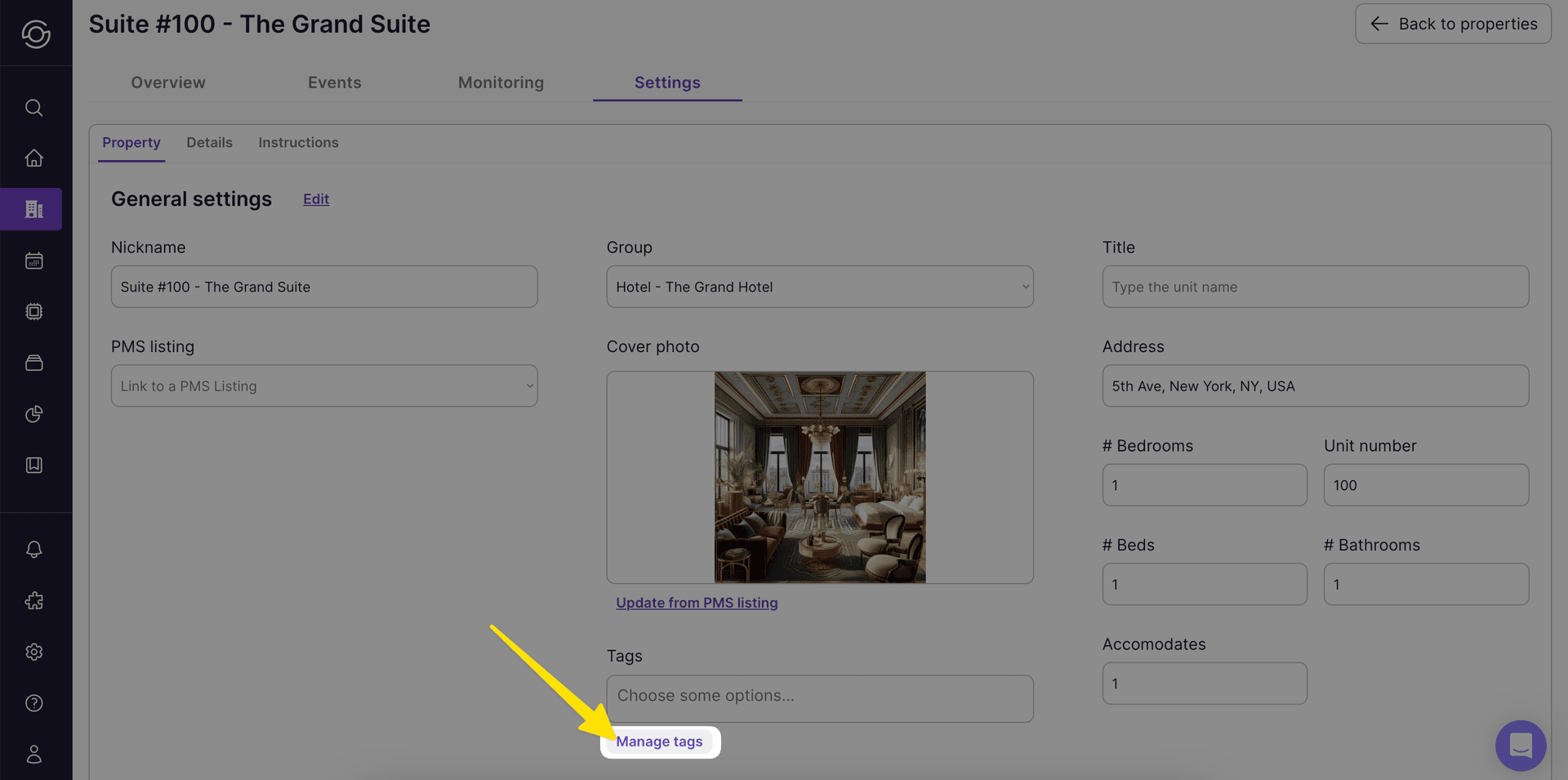Image resolution: width=1568 pixels, height=780 pixels.
Task: Open the calendar icon
Action: 33,260
